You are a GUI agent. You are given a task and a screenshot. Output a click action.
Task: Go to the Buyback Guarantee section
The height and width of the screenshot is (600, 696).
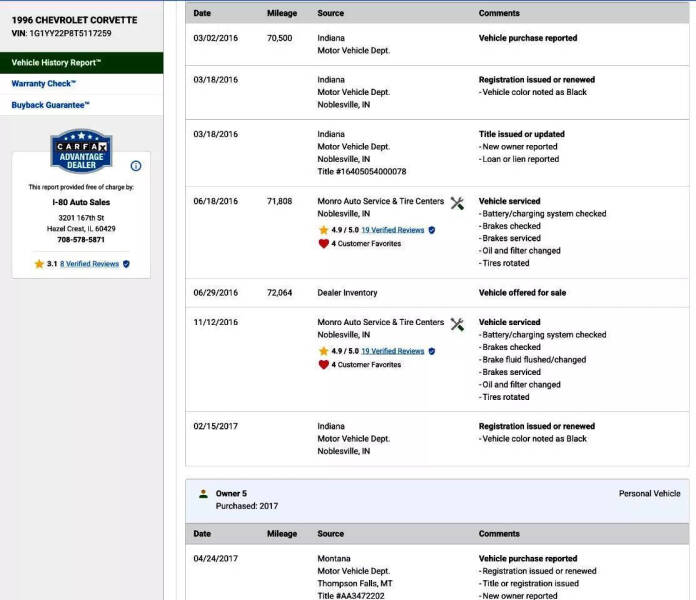coord(50,105)
